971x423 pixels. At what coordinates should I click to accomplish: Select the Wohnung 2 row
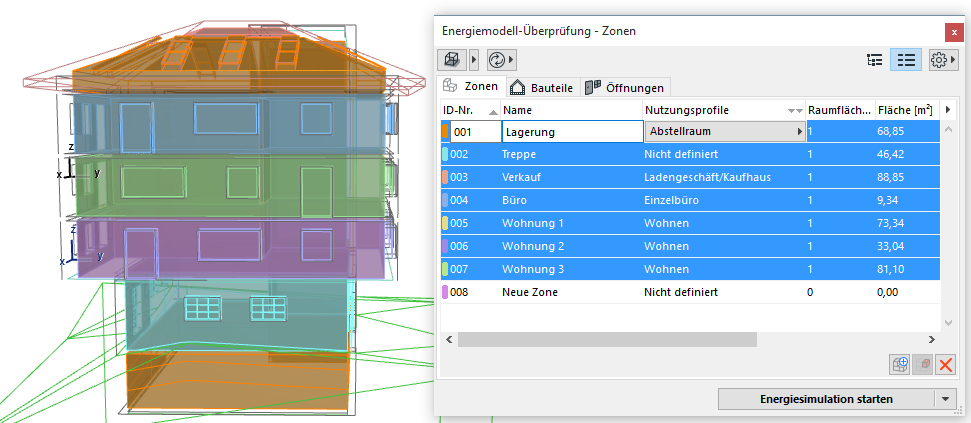tap(690, 246)
